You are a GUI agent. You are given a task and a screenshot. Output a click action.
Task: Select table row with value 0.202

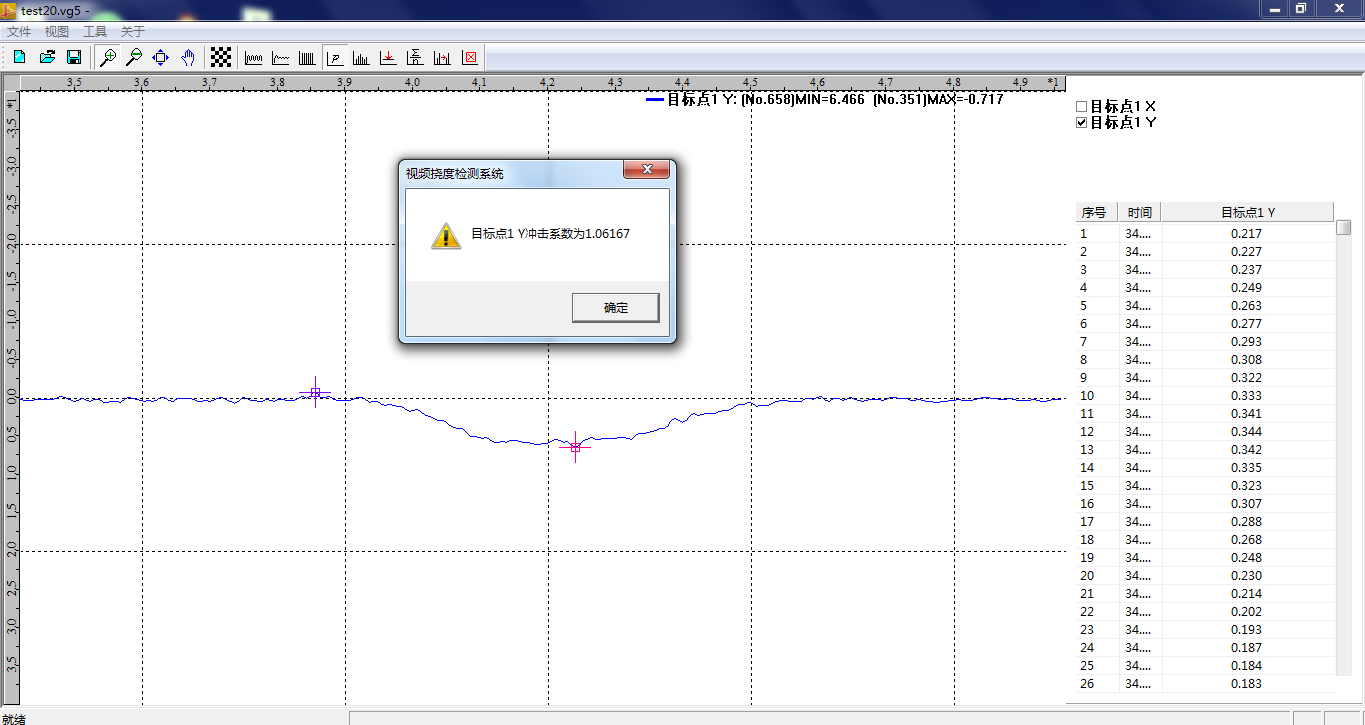[x=1205, y=612]
